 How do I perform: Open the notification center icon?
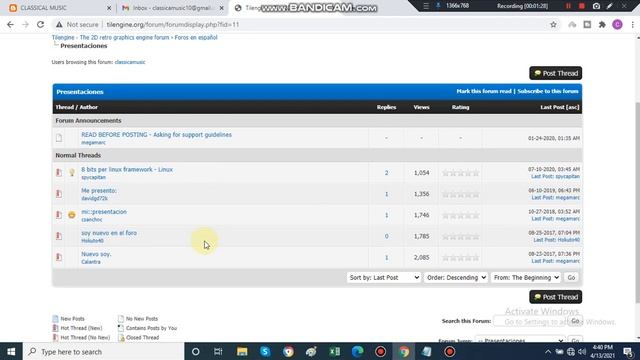pos(628,351)
